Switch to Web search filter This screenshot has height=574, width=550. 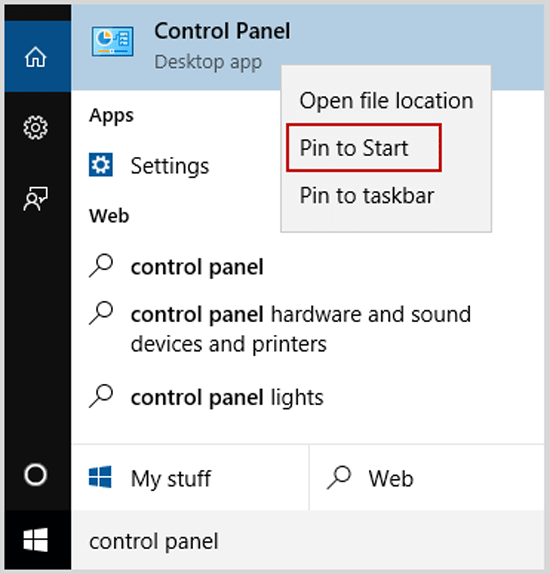point(427,478)
